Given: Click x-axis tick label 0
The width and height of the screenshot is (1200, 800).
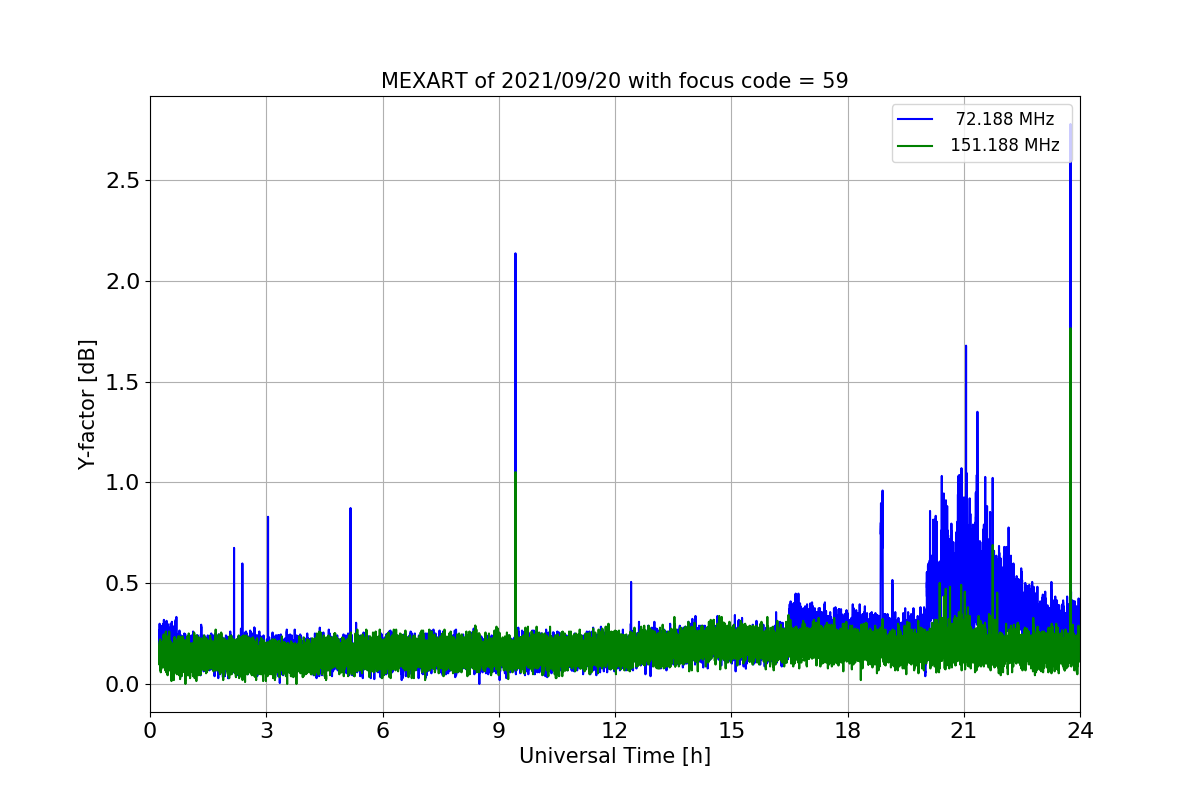Looking at the screenshot, I should click(x=150, y=731).
